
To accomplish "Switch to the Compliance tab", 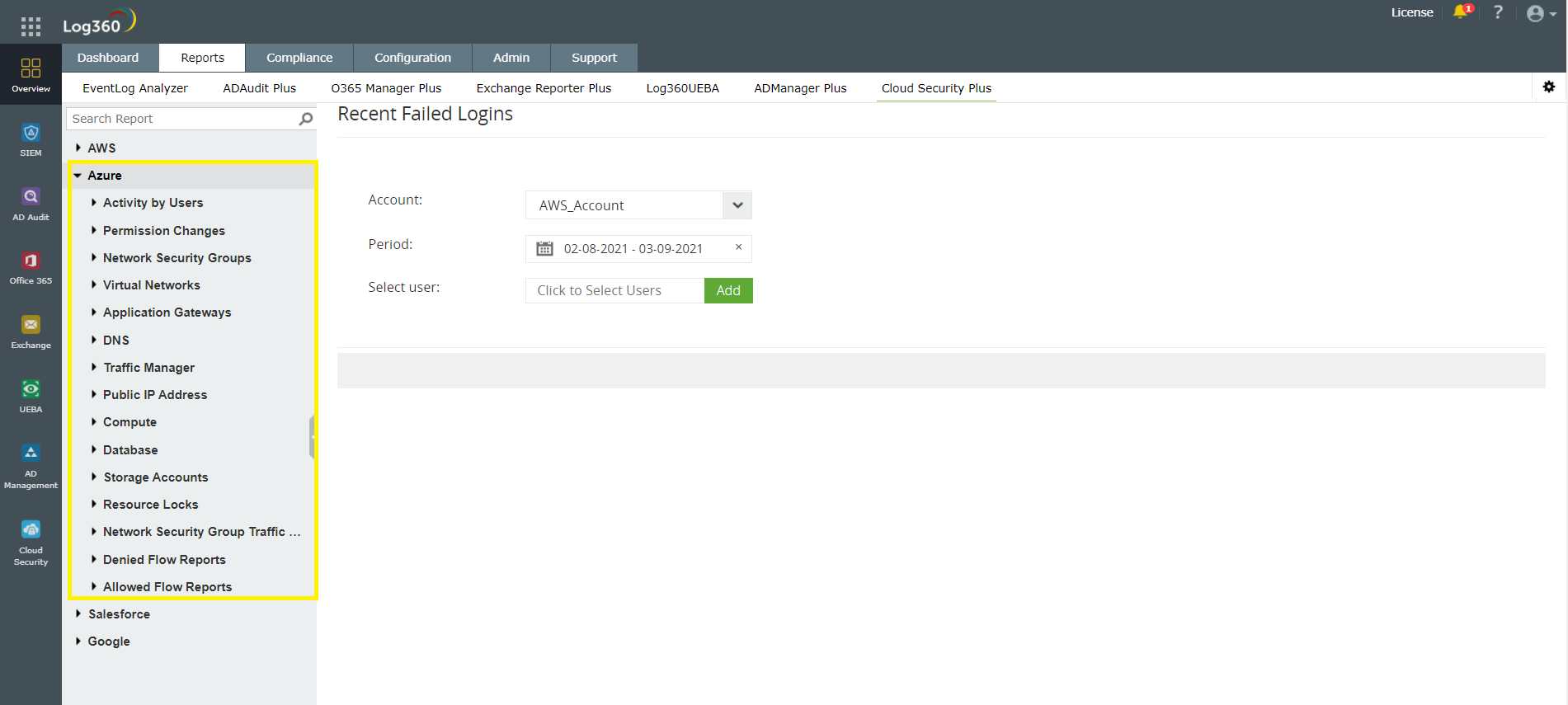I will 299,58.
